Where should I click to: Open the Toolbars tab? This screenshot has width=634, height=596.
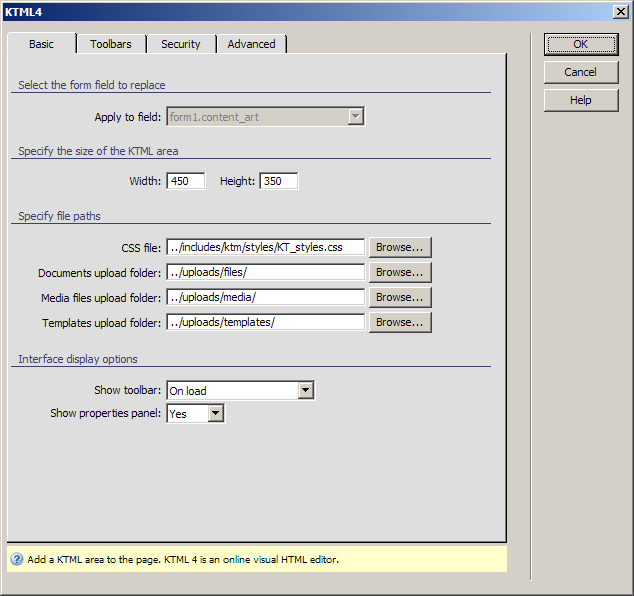111,44
